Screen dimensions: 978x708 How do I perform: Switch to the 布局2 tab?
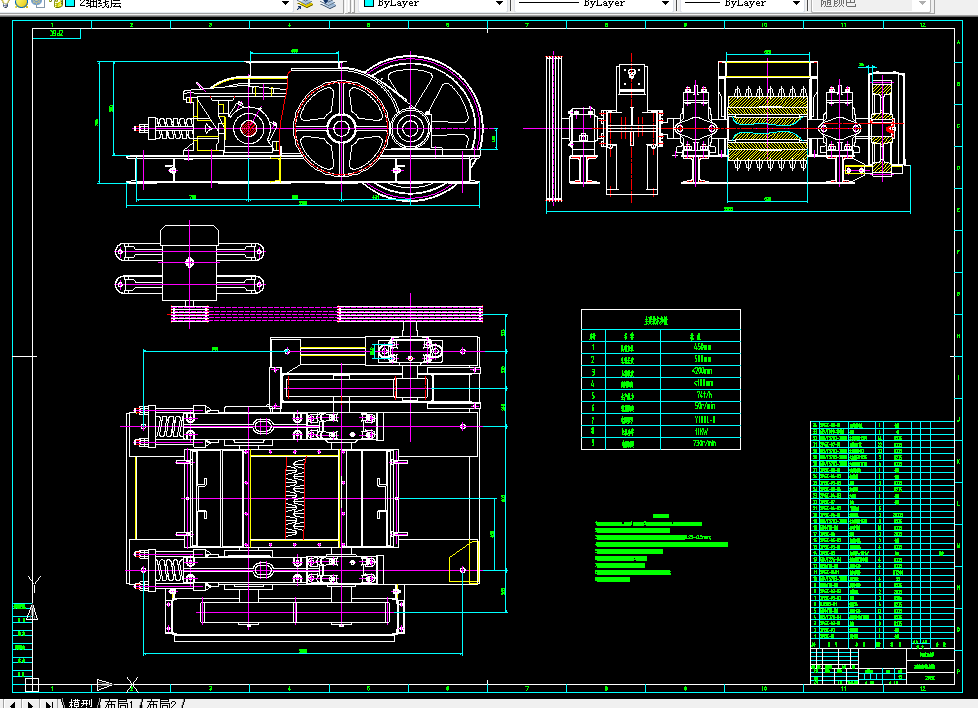click(161, 703)
